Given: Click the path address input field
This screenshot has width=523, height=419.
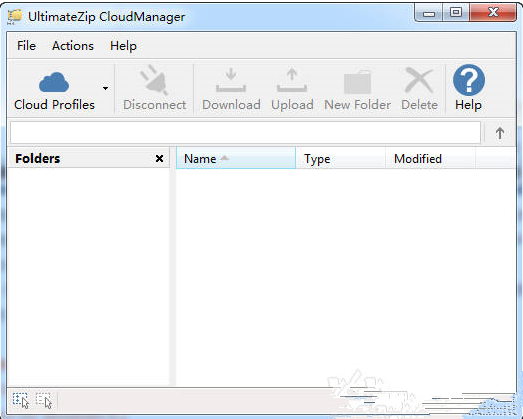Looking at the screenshot, I should [x=245, y=133].
